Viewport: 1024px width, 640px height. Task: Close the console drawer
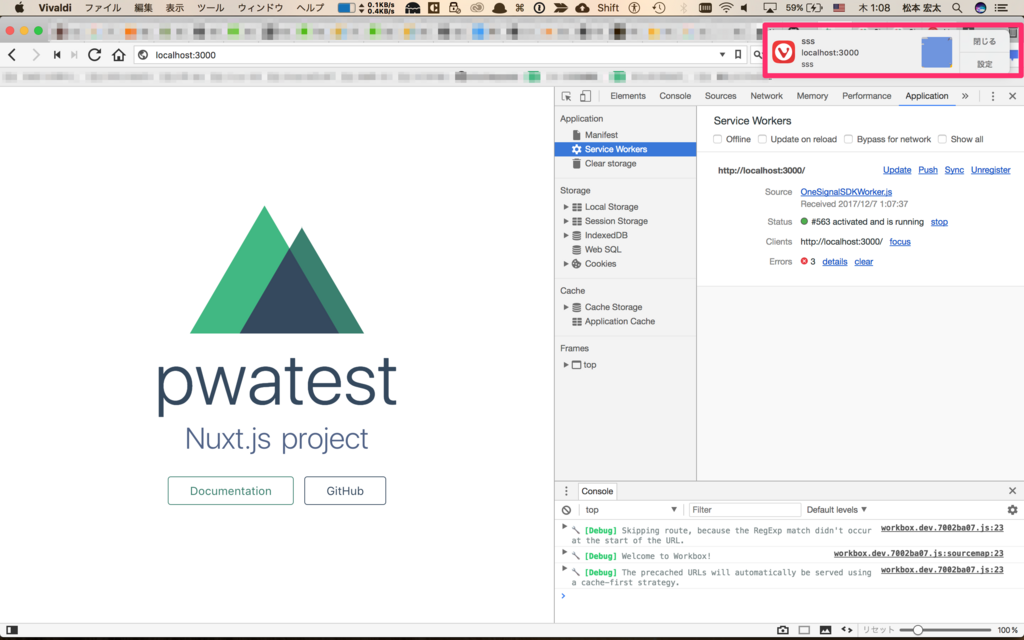1012,491
